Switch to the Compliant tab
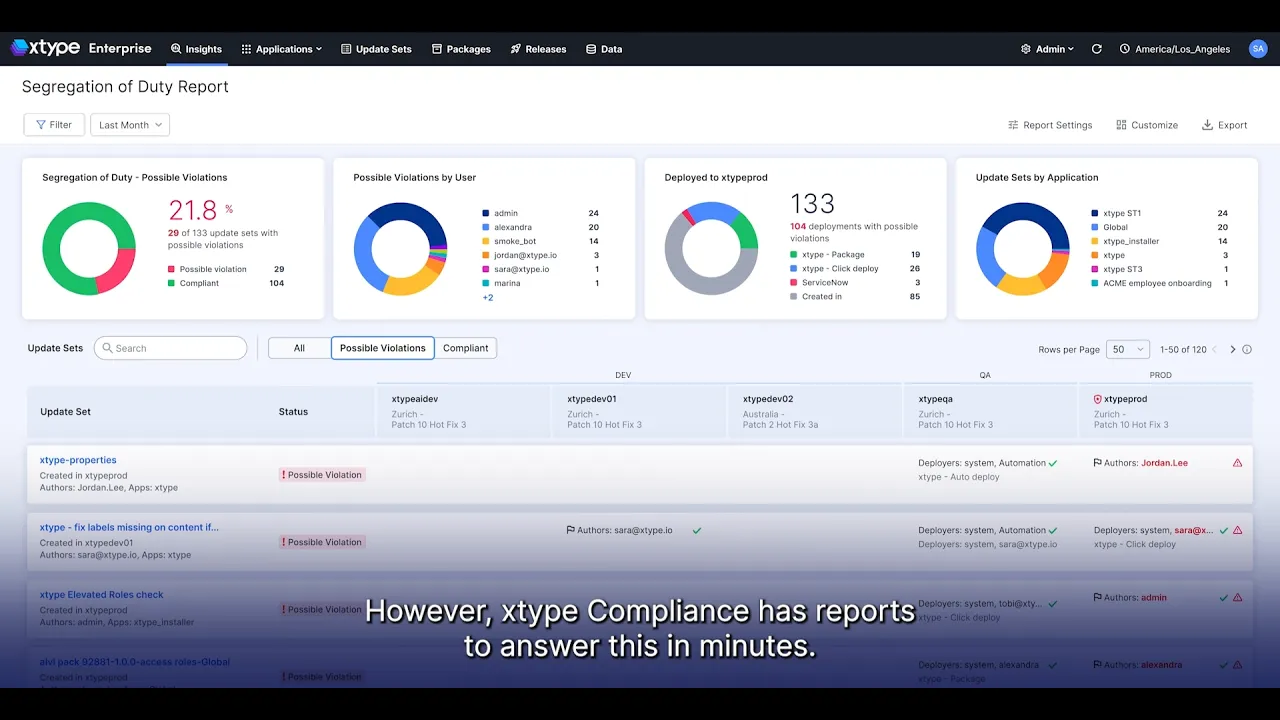1280x720 pixels. coord(466,348)
